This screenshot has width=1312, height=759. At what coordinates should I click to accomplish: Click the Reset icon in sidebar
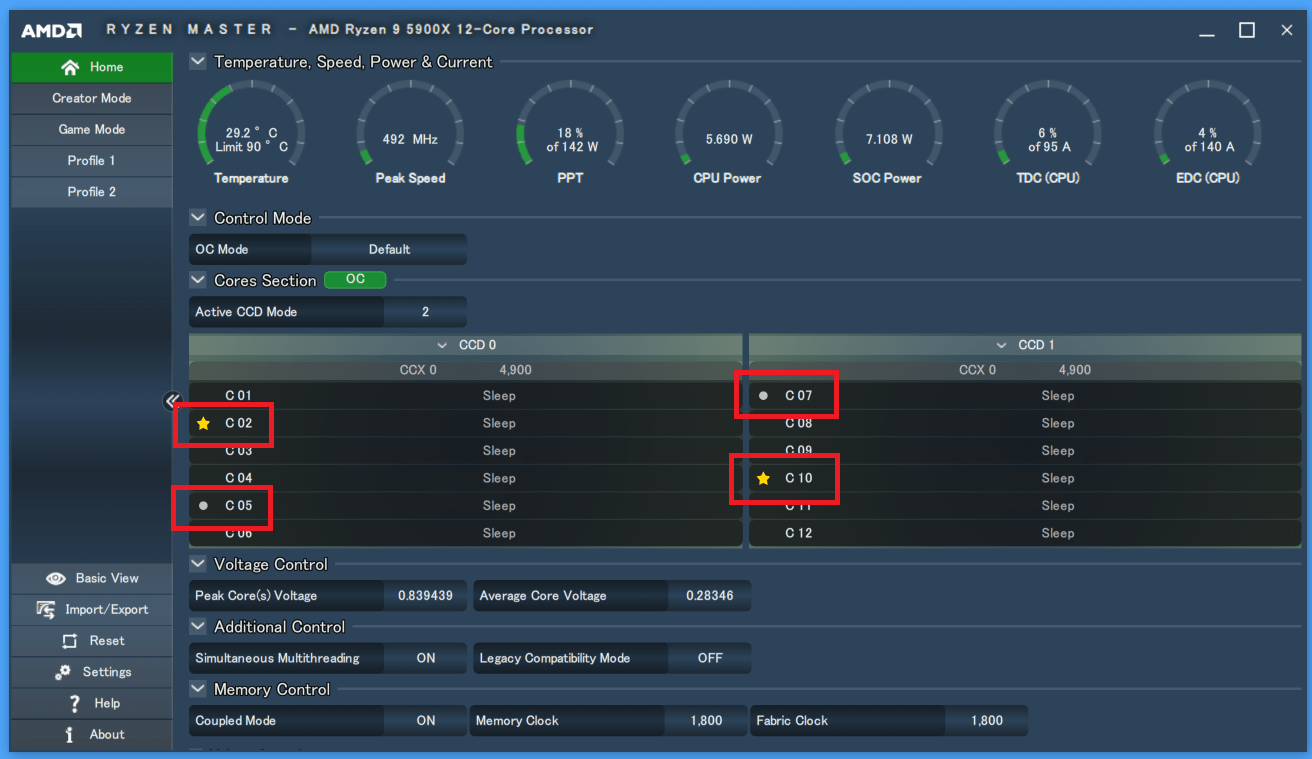click(x=69, y=641)
